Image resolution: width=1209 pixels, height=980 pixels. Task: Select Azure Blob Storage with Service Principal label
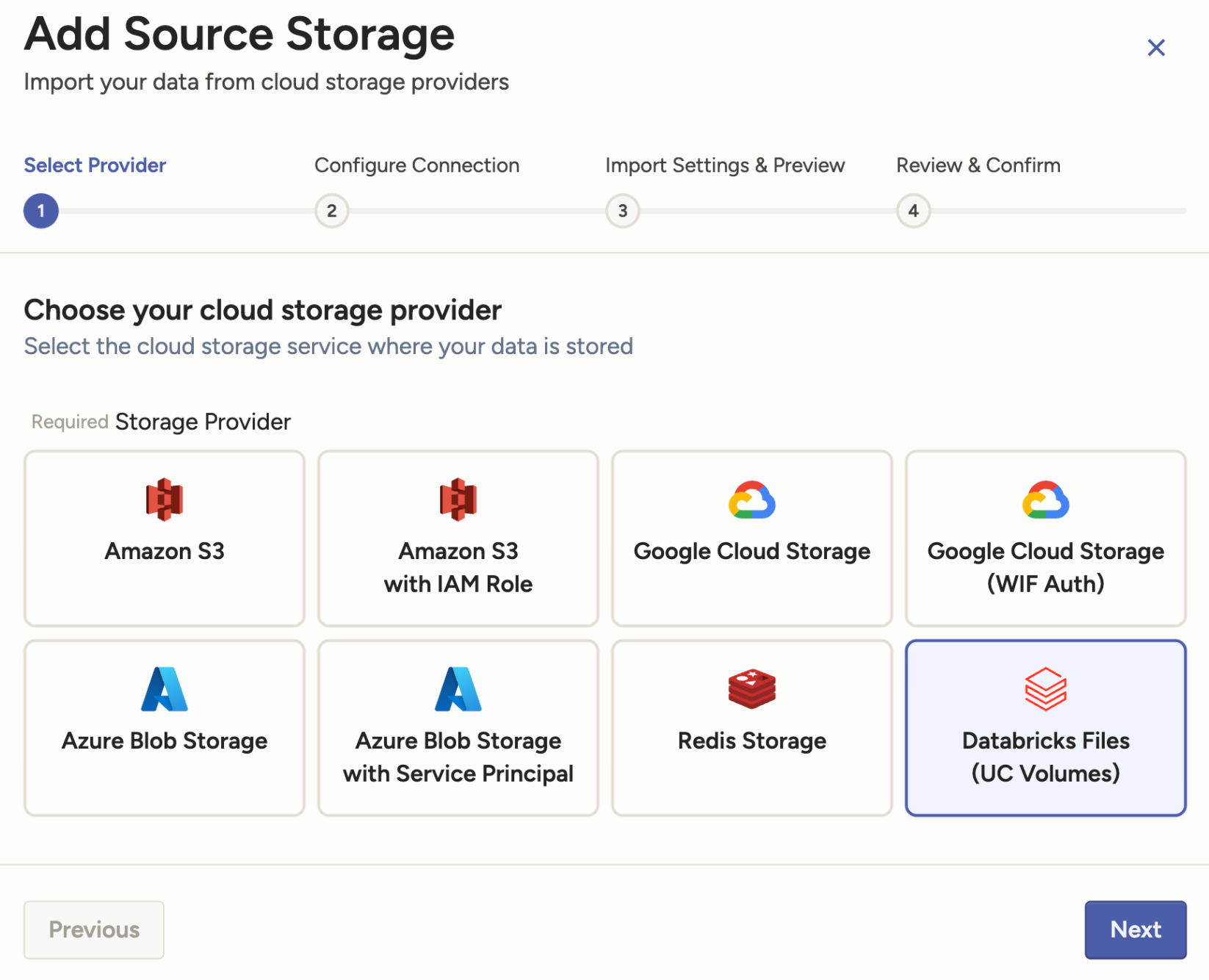point(458,757)
